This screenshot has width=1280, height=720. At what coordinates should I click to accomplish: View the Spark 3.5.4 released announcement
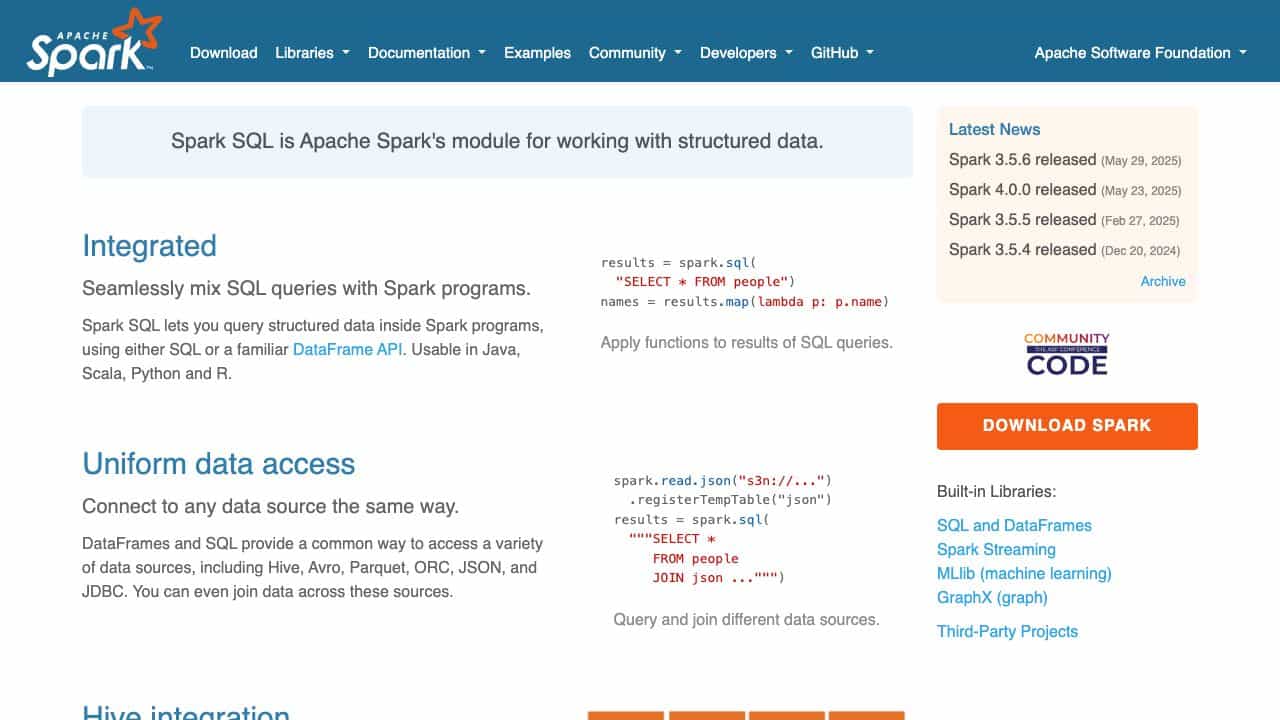(x=1022, y=250)
